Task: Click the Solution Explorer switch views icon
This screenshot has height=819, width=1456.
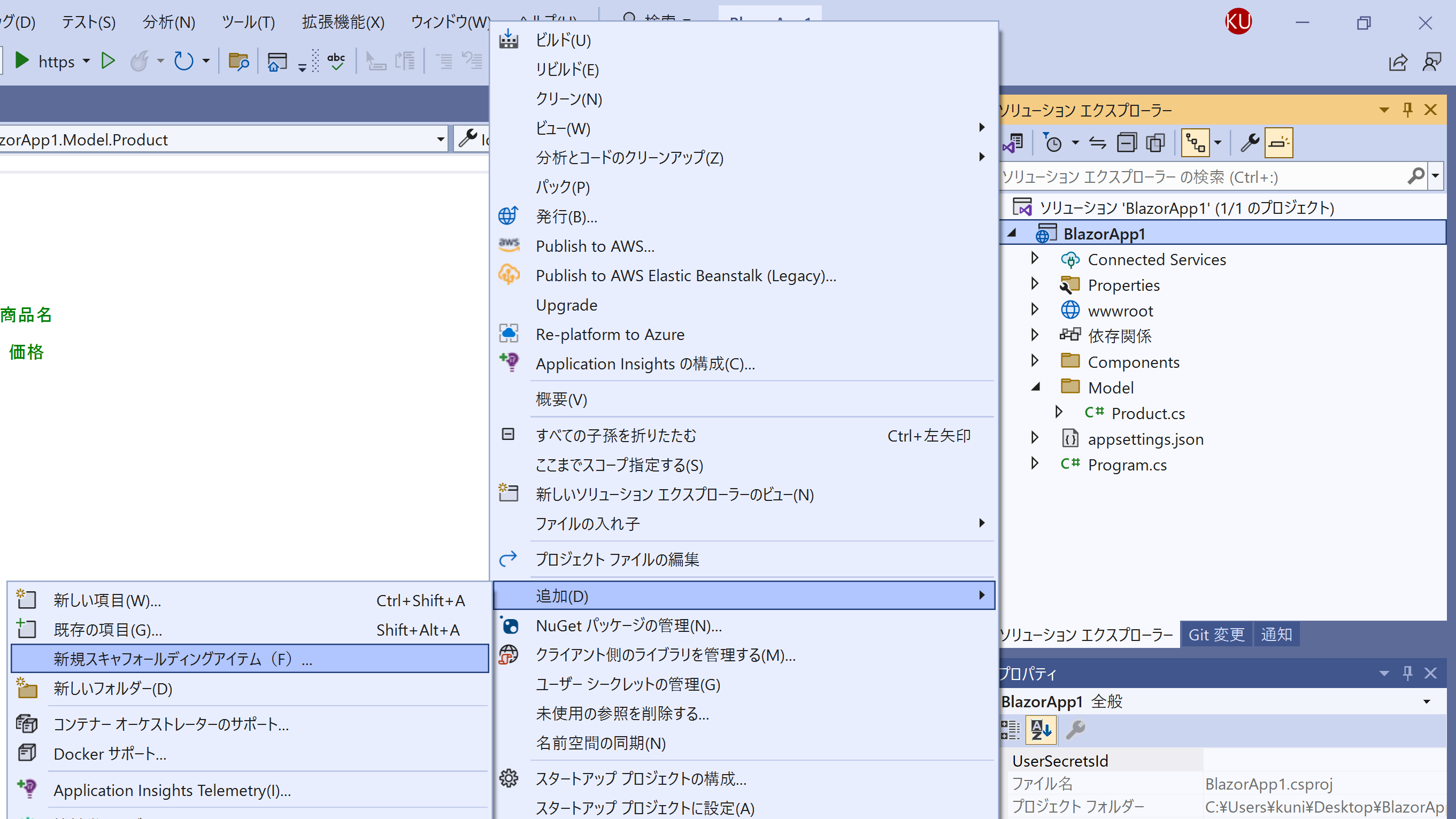Action: (1013, 142)
